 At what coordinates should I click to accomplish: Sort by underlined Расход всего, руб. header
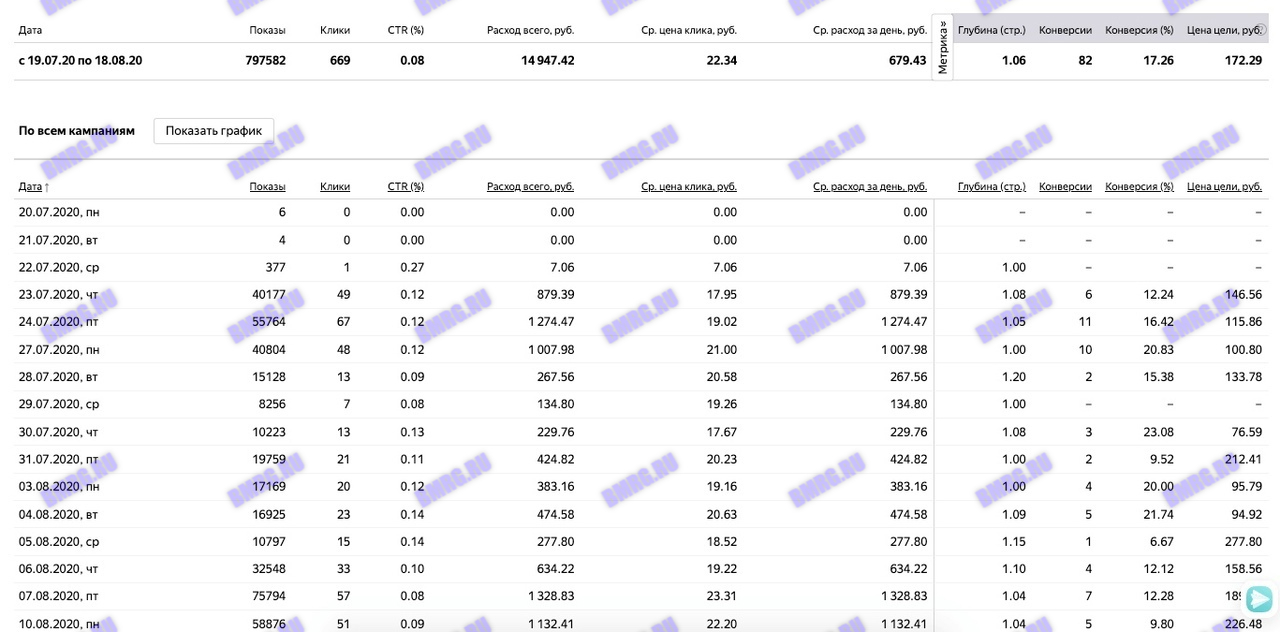click(x=530, y=186)
